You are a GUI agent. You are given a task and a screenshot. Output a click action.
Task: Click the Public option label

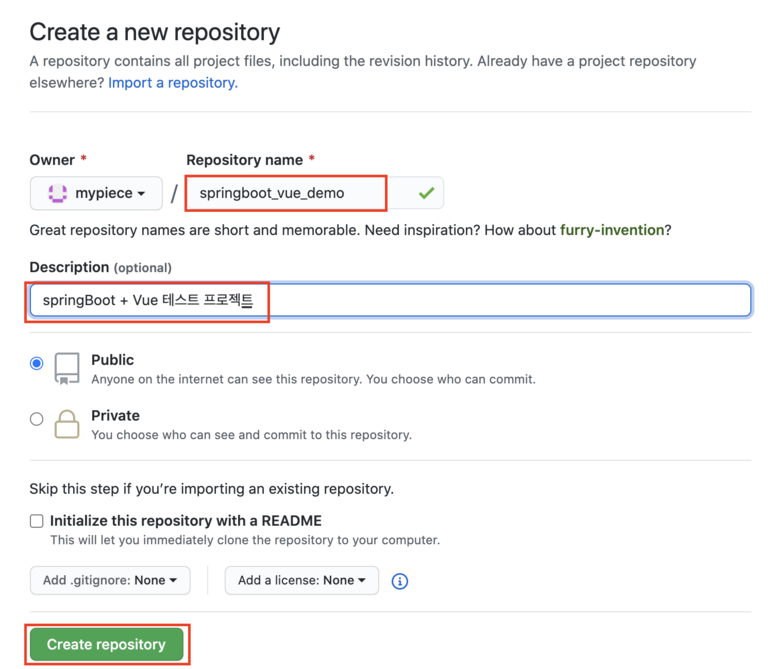[x=112, y=360]
